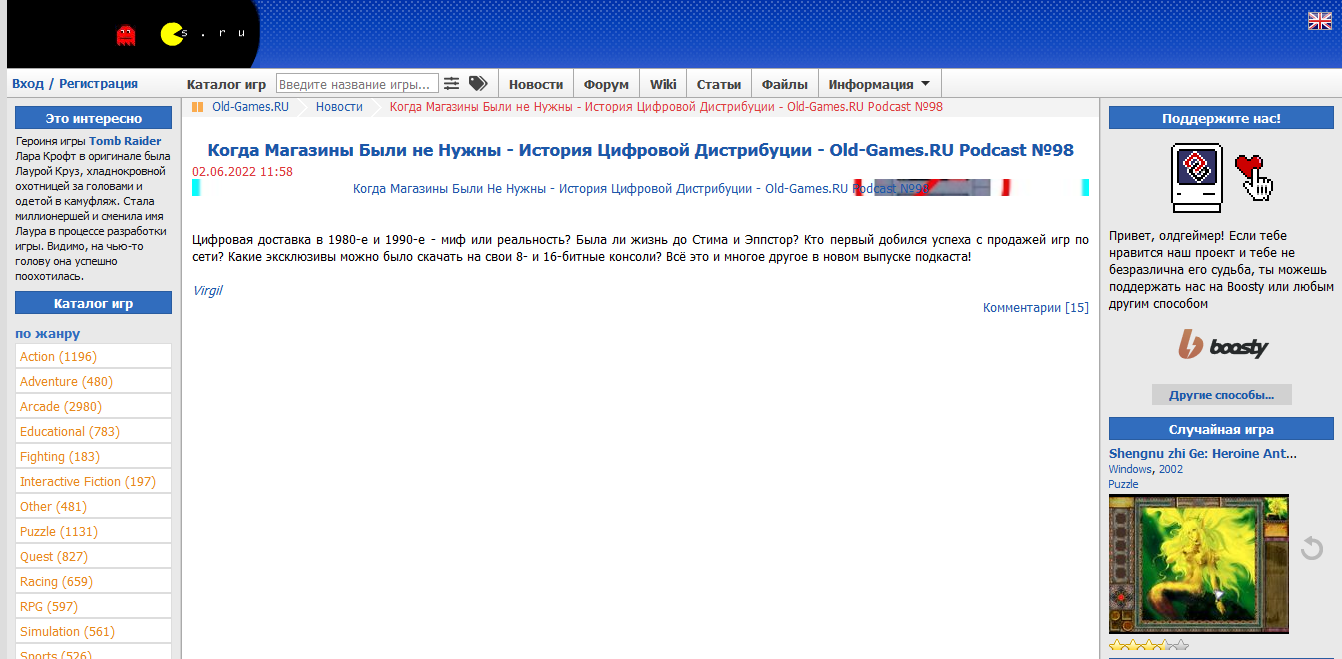Click the Puzzle genre link under random game
1342x659 pixels.
coord(1123,484)
